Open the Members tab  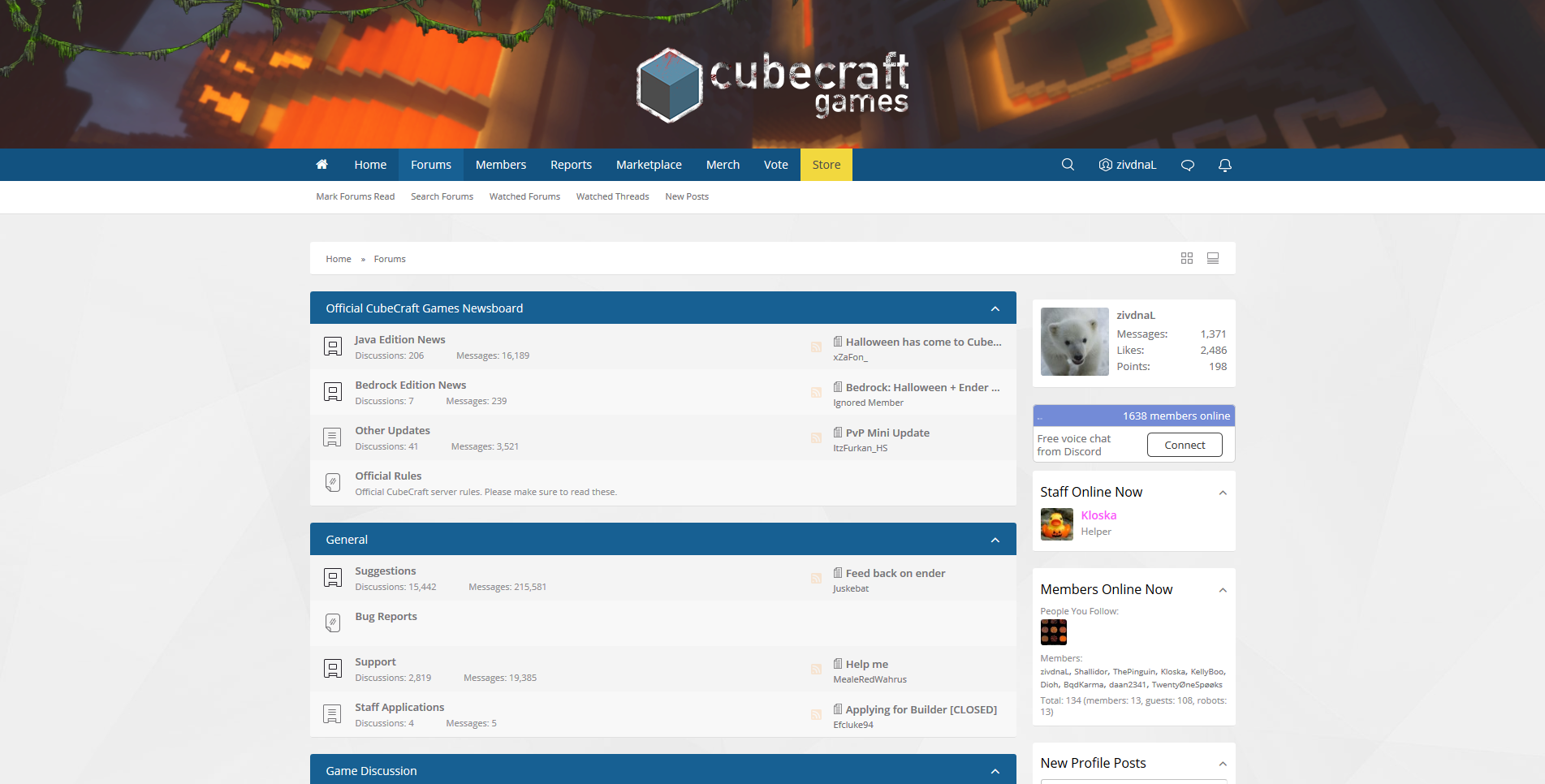click(501, 165)
